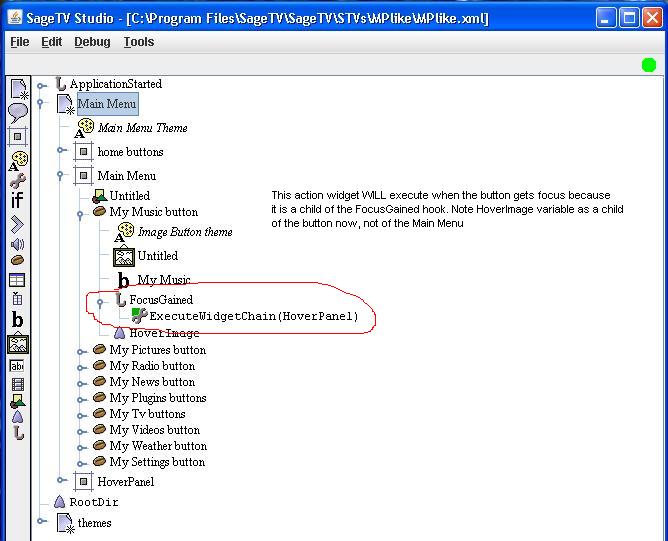Select the ExecuteWidgetChain(HoverPanel) action item
Viewport: 668px width, 541px height.
253,316
